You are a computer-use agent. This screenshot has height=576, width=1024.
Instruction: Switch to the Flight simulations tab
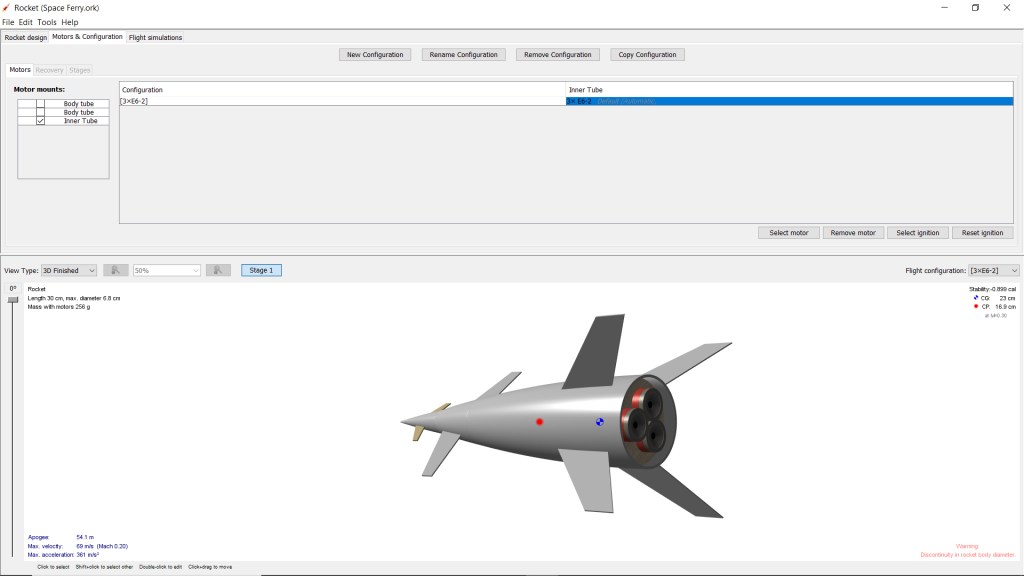click(155, 38)
